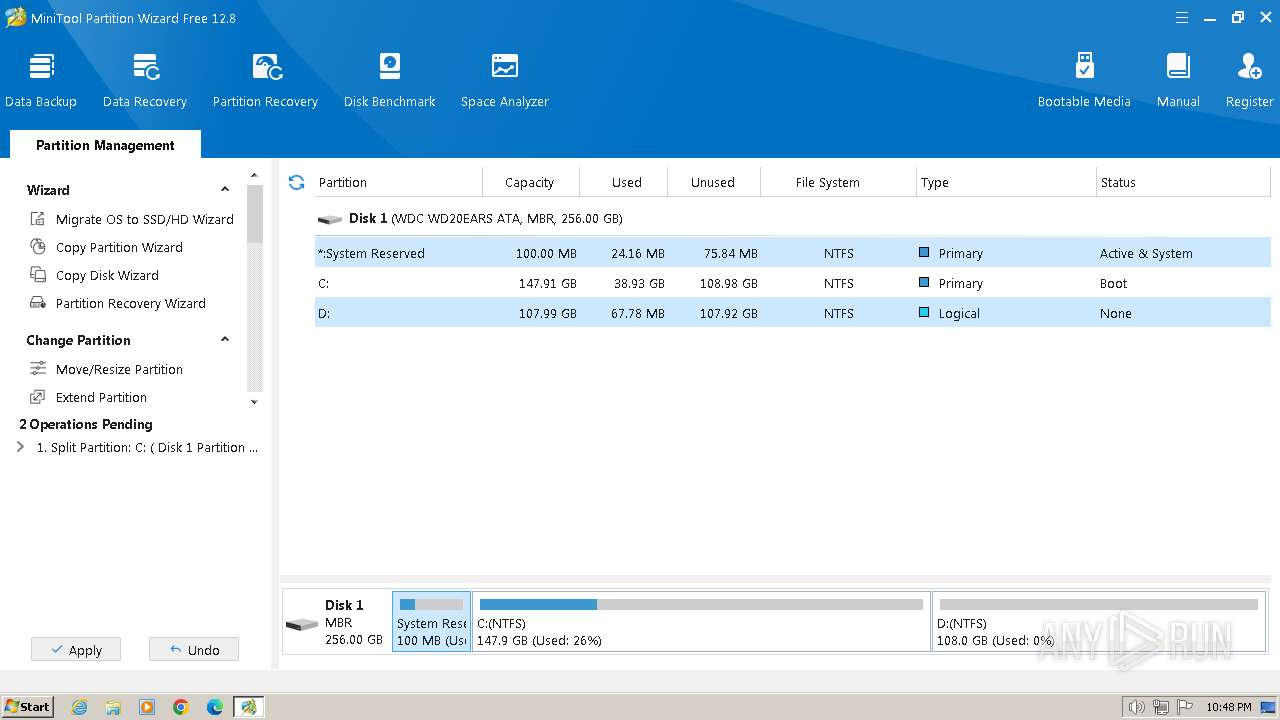The image size is (1280, 720).
Task: Refresh the partition list
Action: pyautogui.click(x=296, y=182)
